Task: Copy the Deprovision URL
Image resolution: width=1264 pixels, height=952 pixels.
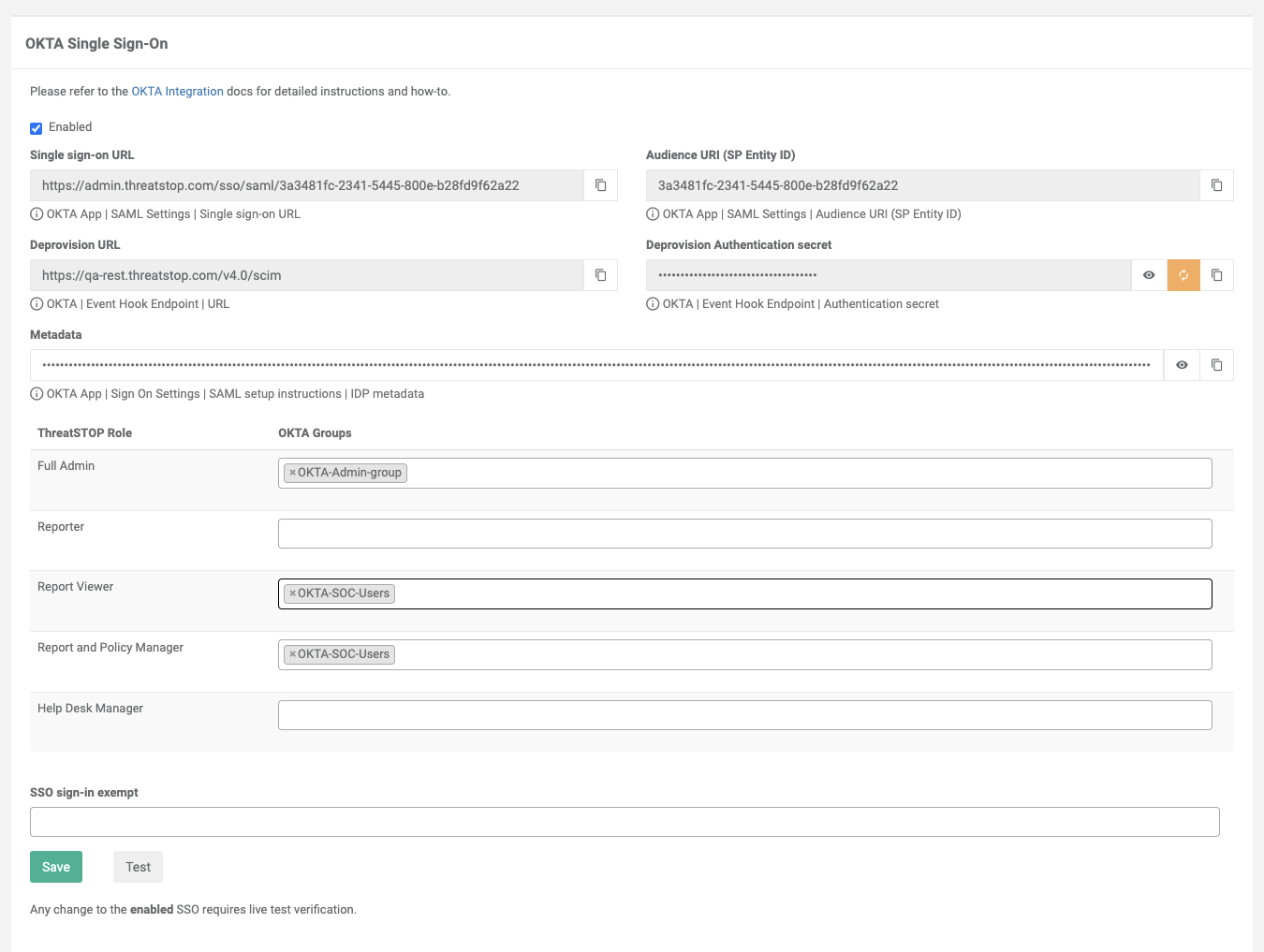Action: click(x=600, y=275)
